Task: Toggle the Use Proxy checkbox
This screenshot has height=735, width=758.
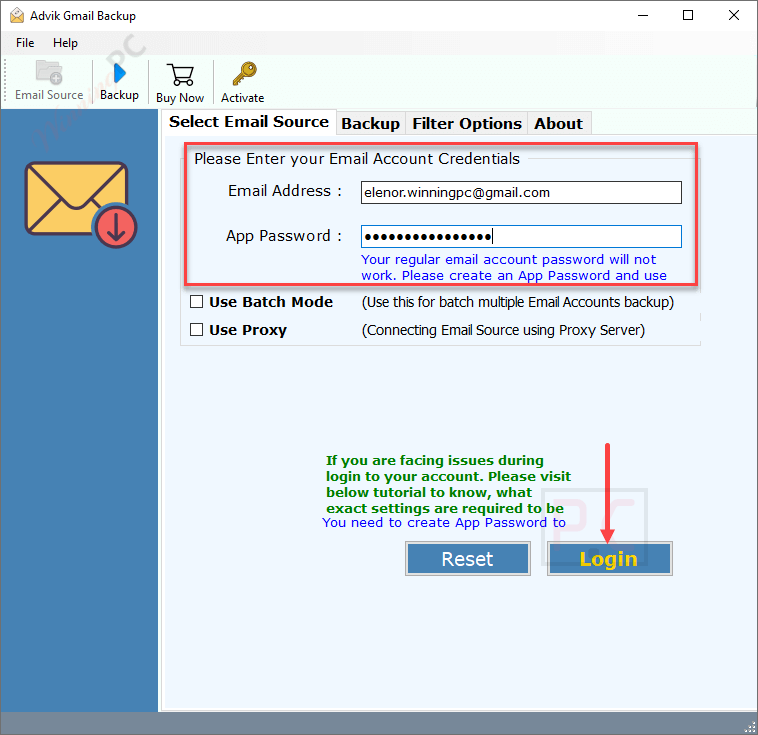Action: [197, 330]
